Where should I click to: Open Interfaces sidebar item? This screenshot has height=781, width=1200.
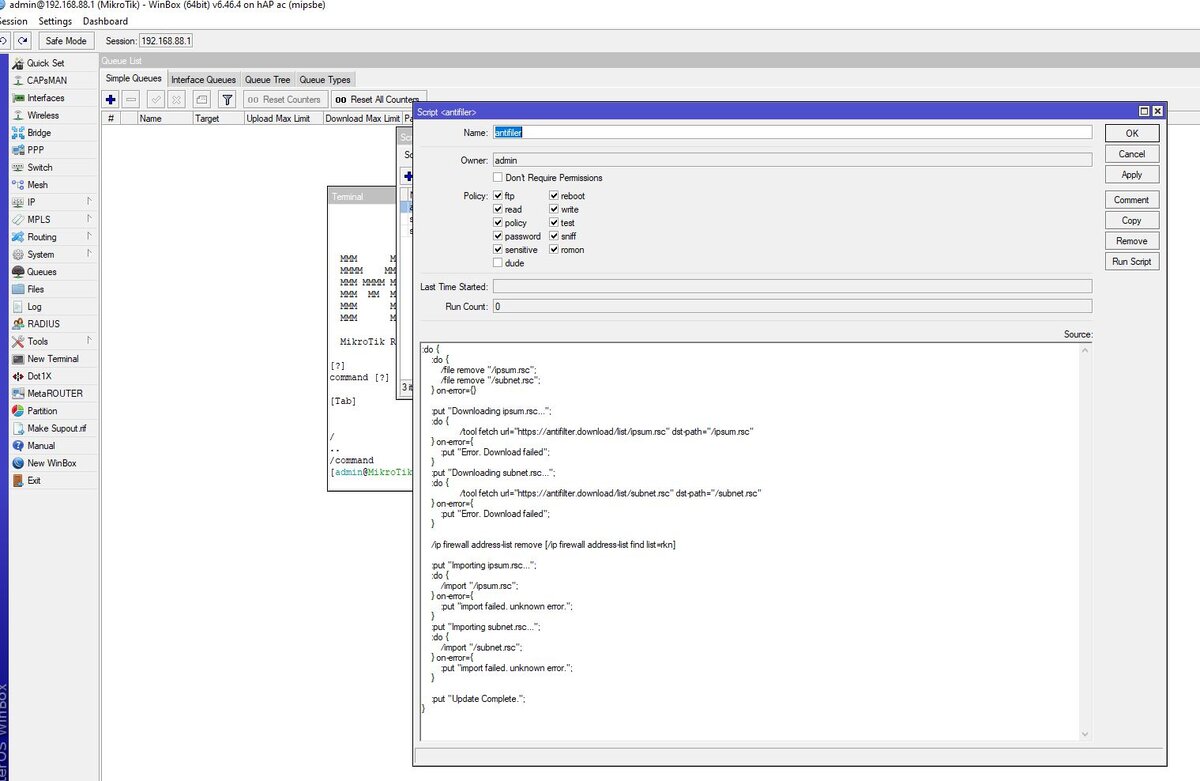pyautogui.click(x=45, y=98)
